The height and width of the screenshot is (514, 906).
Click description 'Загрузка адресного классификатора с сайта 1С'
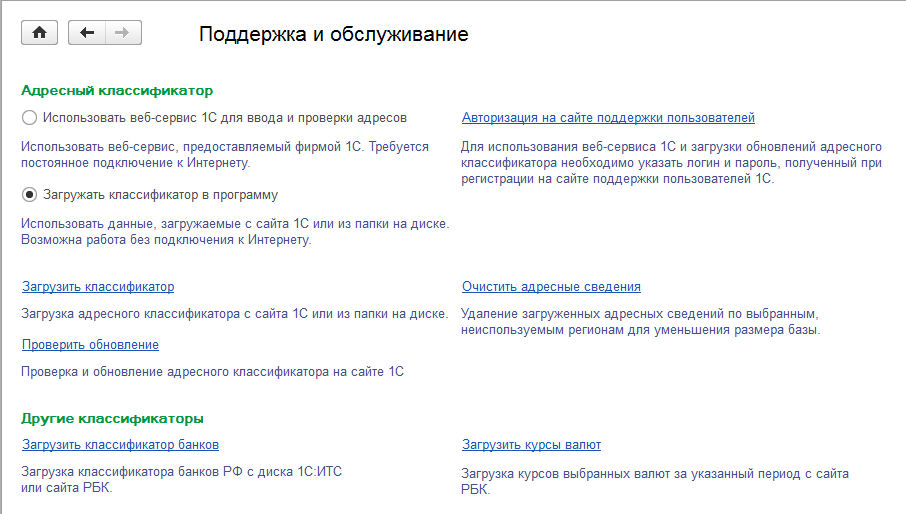point(164,314)
